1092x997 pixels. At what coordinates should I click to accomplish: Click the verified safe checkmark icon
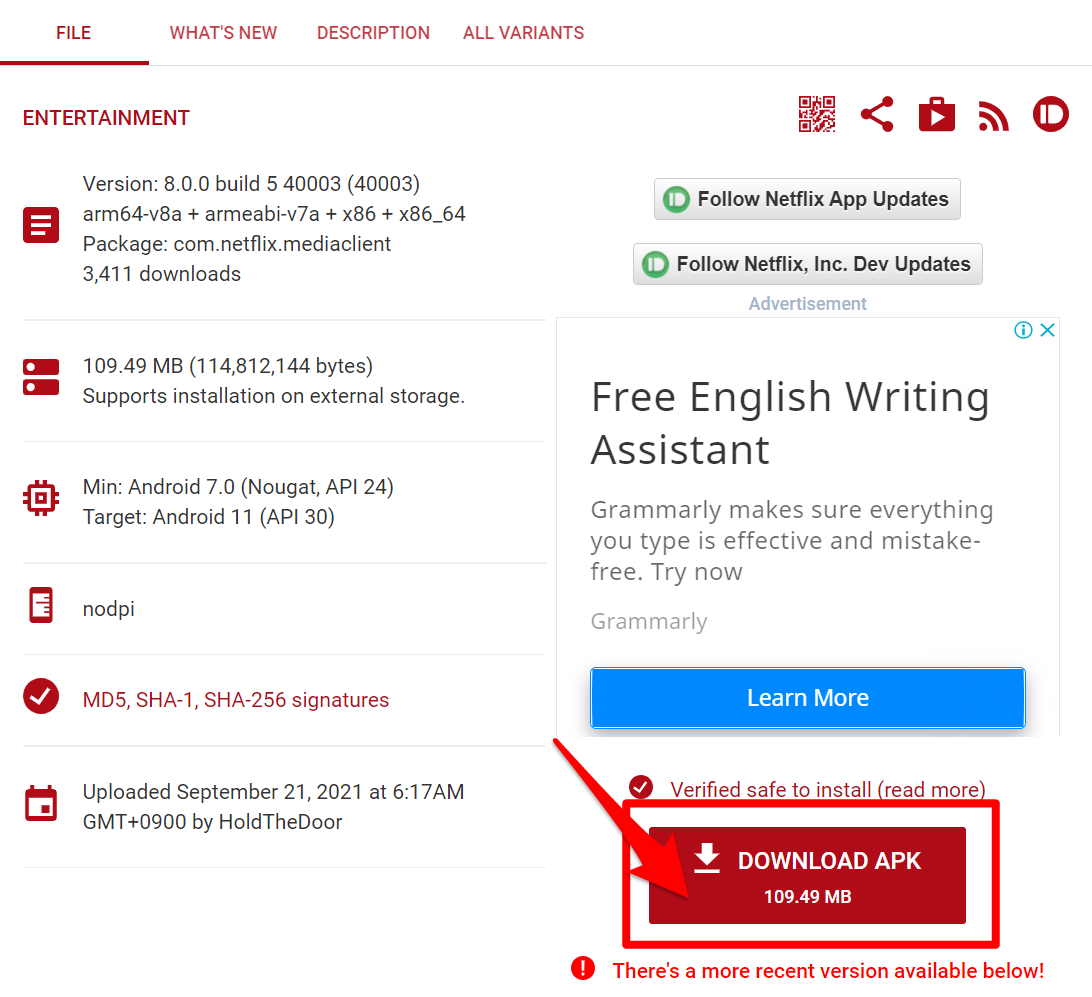point(641,787)
